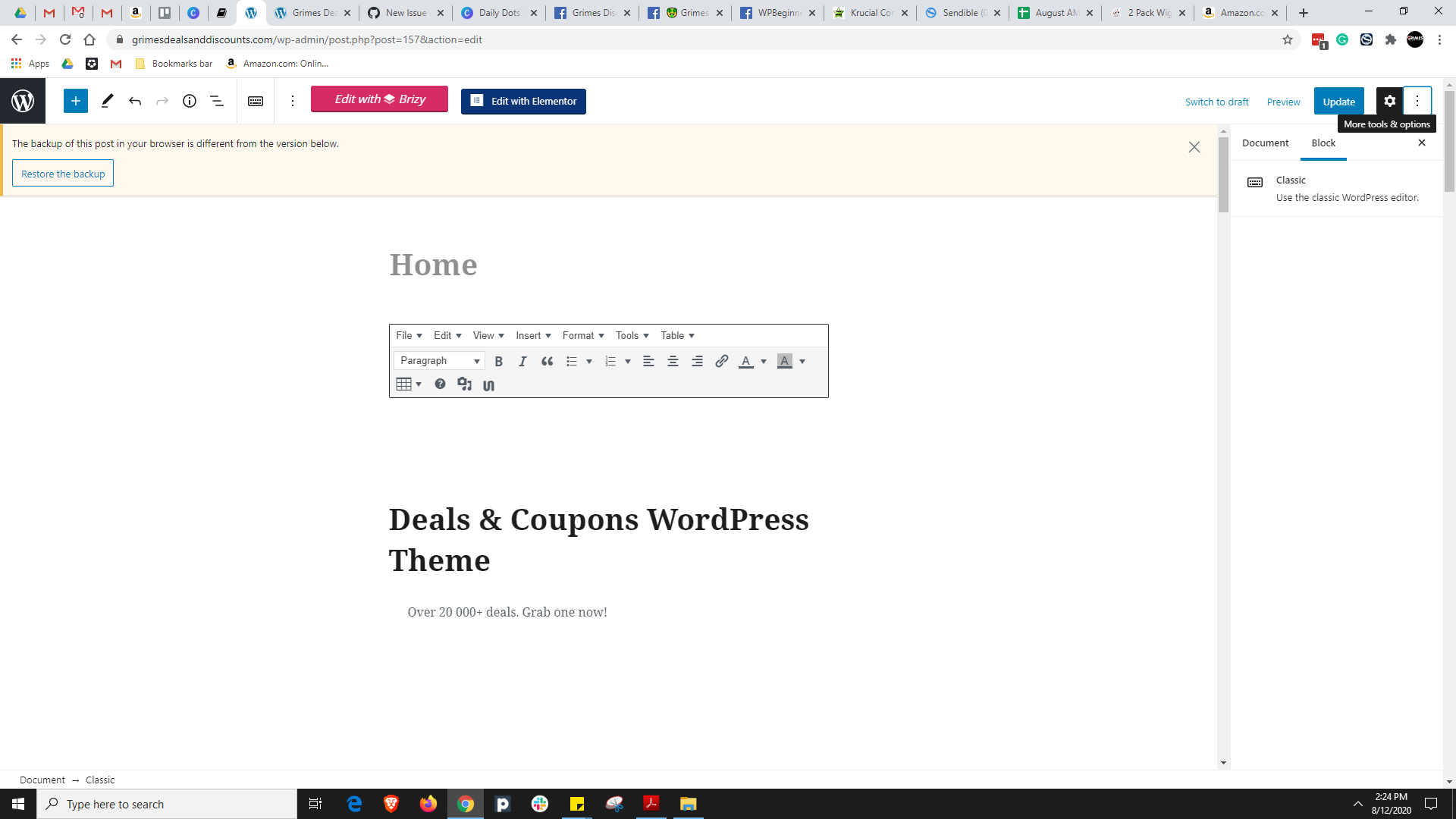The image size is (1456, 819).
Task: Switch to the Block tab in the sidebar
Action: (1323, 143)
